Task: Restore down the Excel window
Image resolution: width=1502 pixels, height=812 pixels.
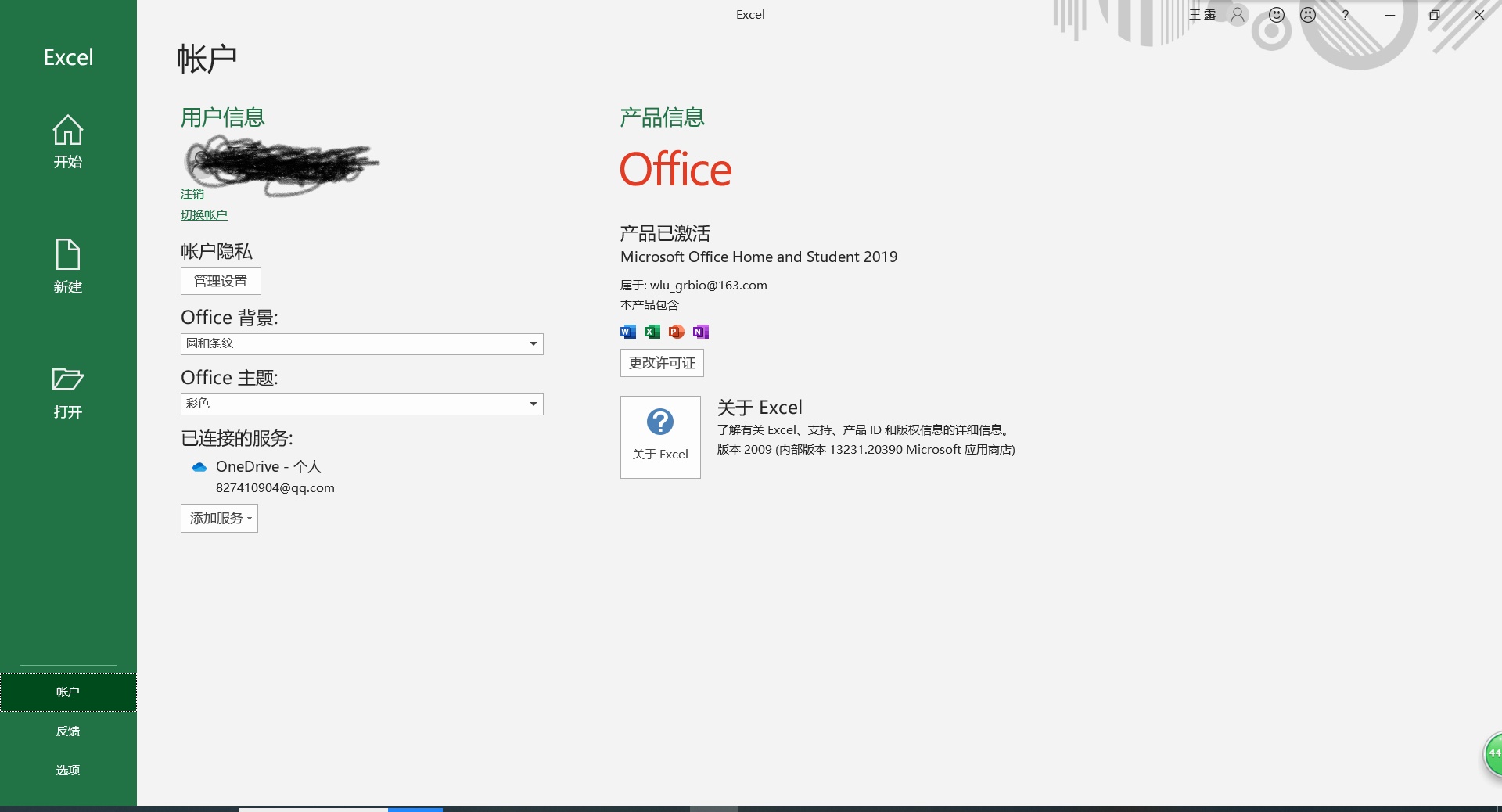Action: point(1435,15)
